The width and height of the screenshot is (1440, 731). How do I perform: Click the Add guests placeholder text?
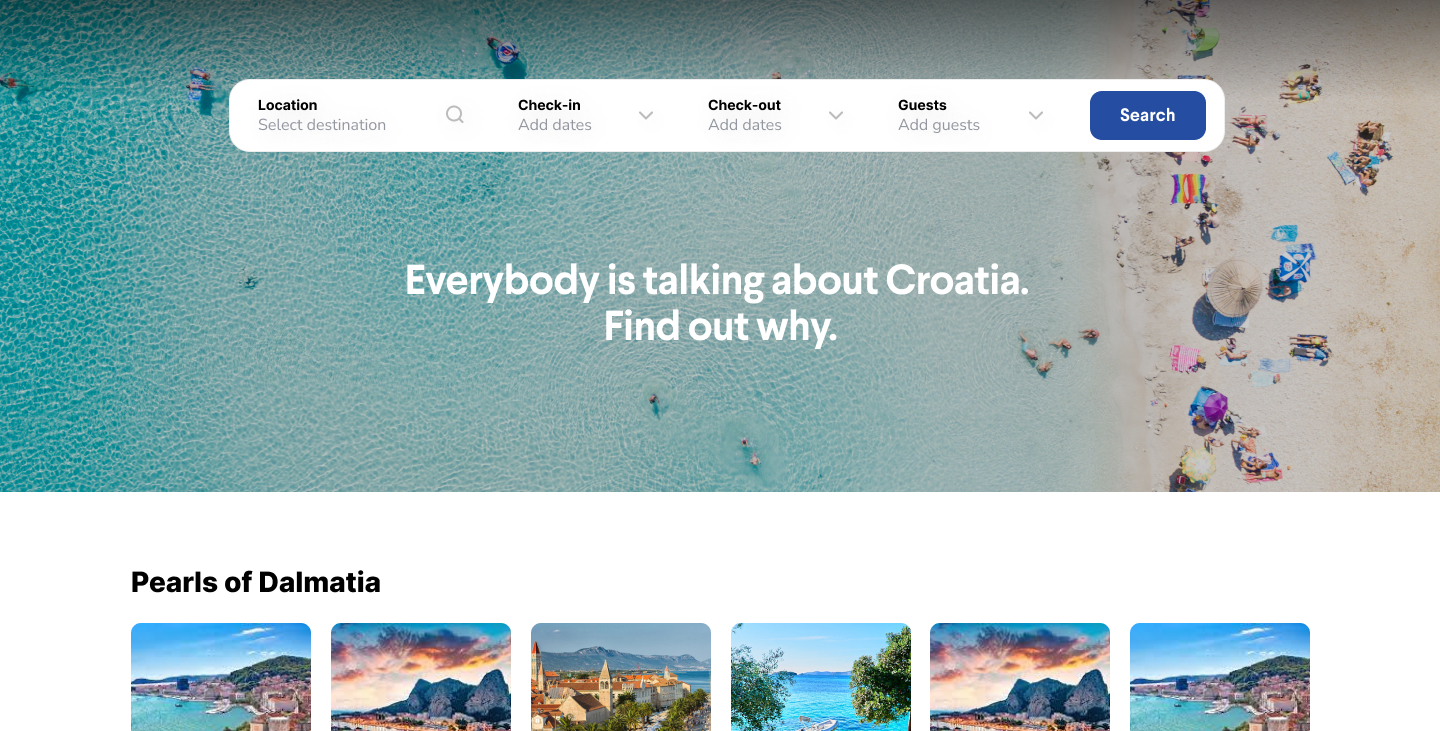[x=939, y=125]
